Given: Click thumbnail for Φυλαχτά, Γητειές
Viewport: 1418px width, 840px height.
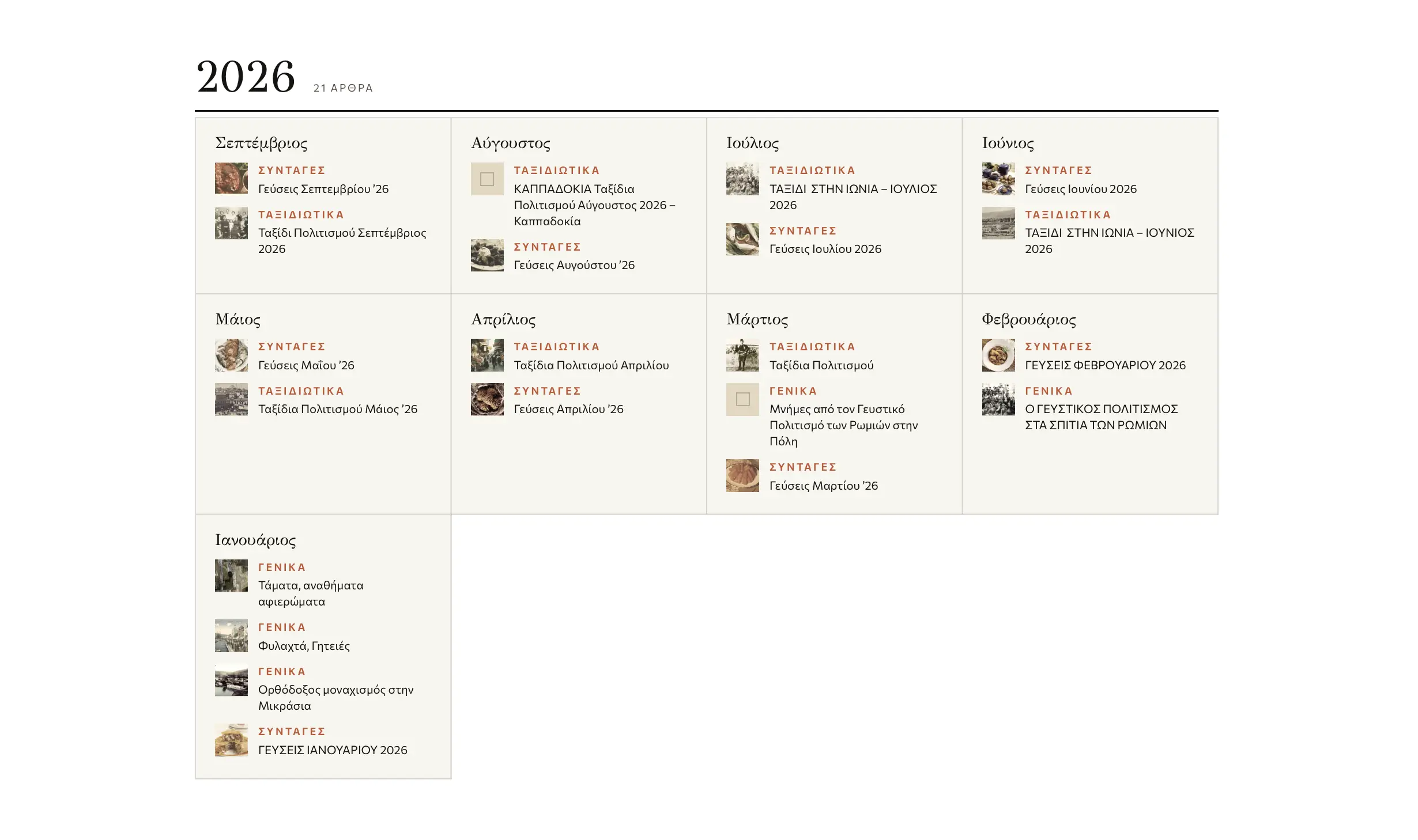Looking at the screenshot, I should coord(231,635).
